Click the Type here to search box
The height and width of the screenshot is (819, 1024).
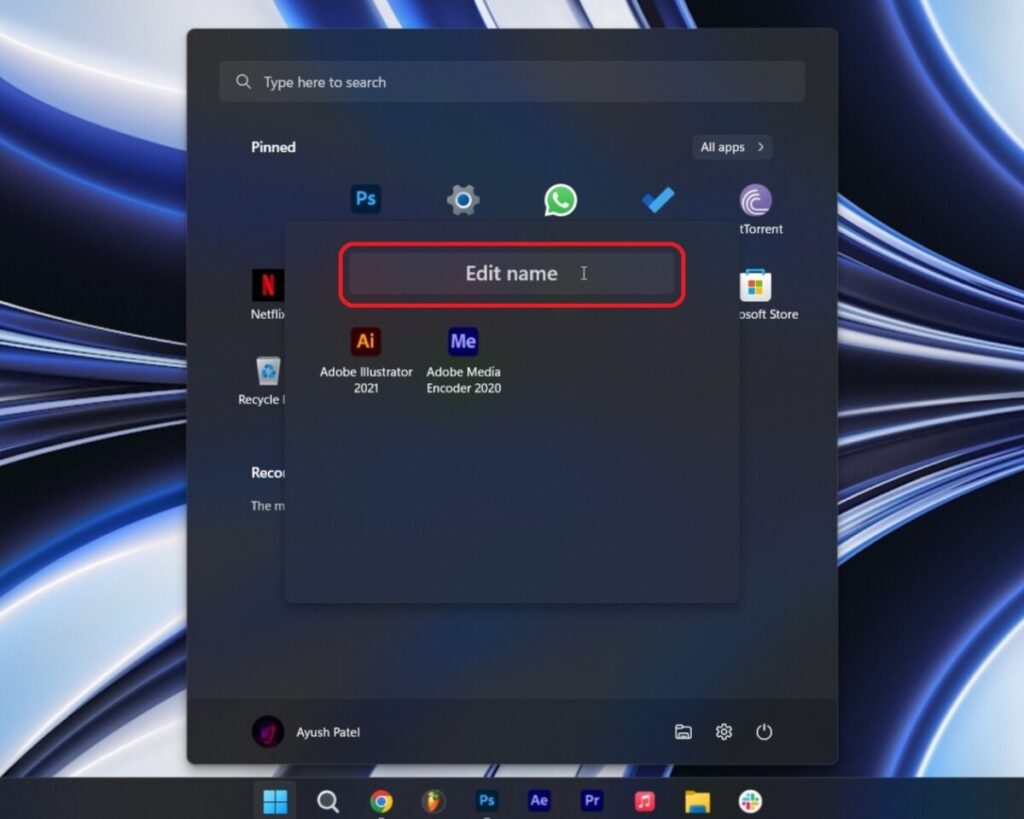click(512, 82)
